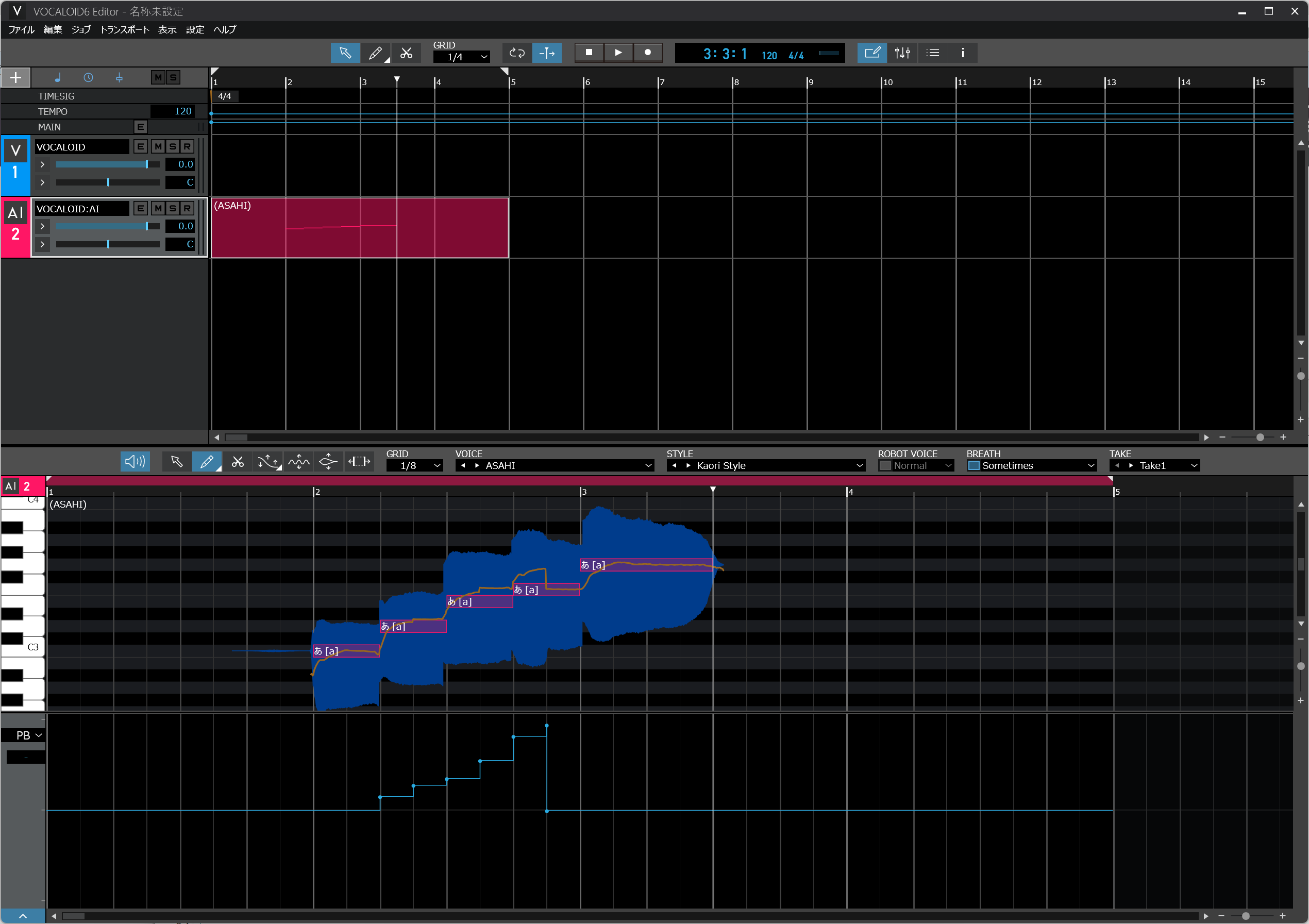Stop playback
1309x924 pixels.
[589, 53]
